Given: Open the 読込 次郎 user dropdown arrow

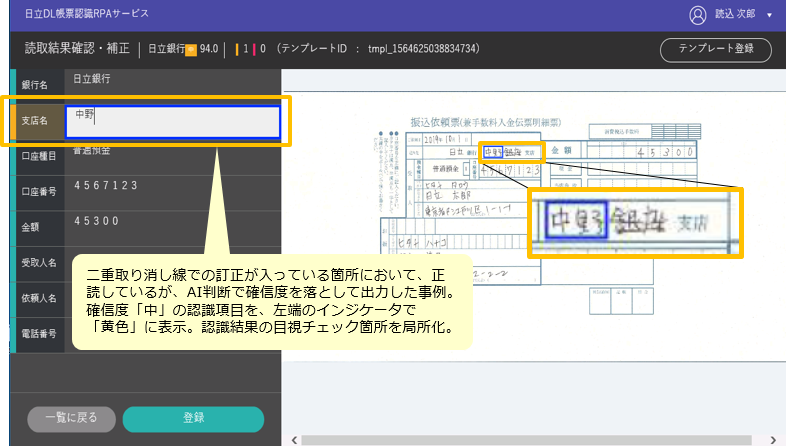Looking at the screenshot, I should pyautogui.click(x=769, y=16).
